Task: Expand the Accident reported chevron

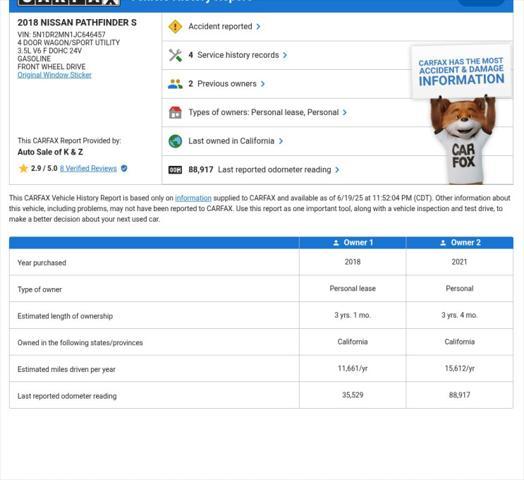Action: point(258,27)
